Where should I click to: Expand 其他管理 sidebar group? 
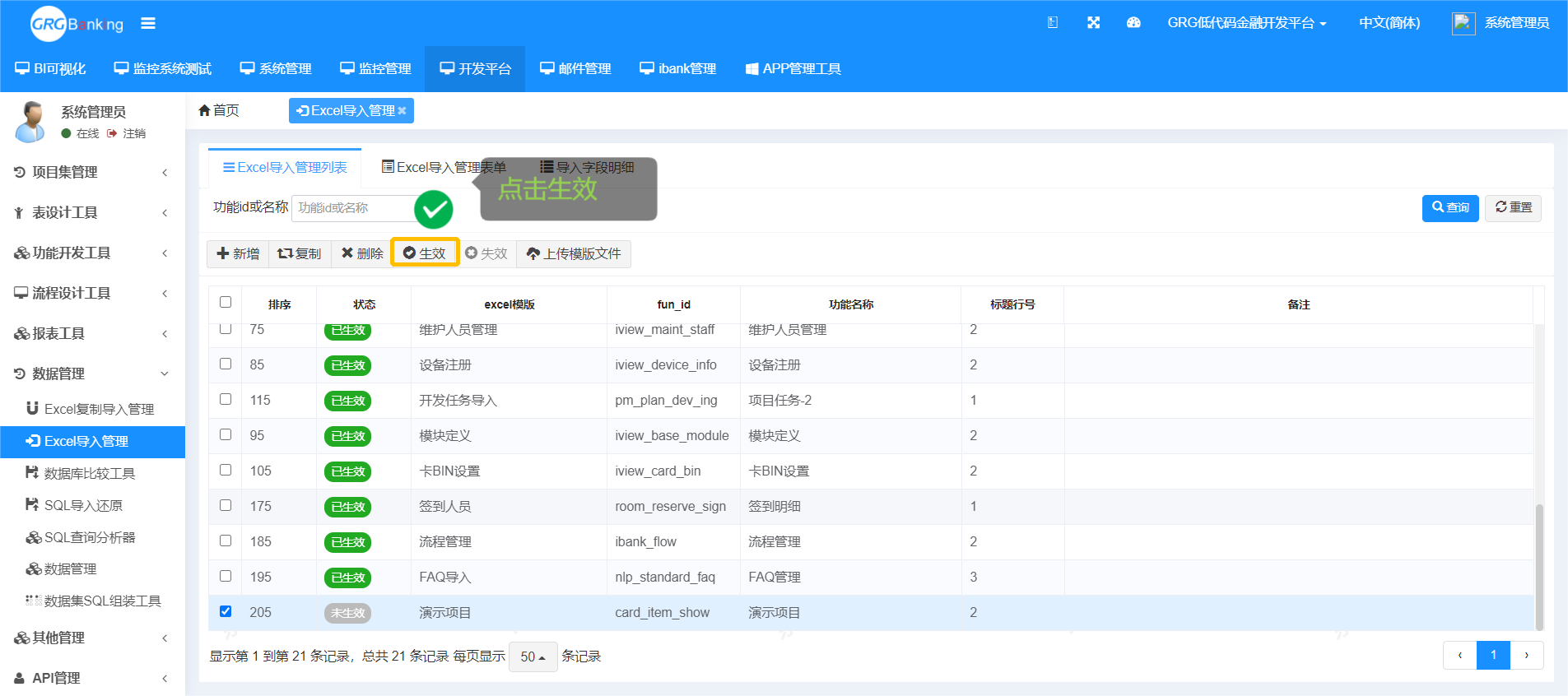pyautogui.click(x=92, y=638)
